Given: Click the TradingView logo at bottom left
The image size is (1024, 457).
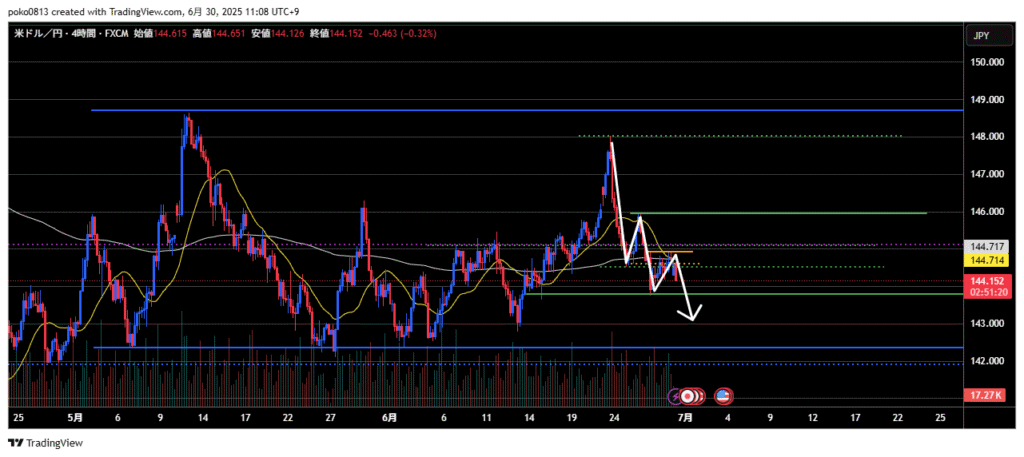Looking at the screenshot, I should [45, 442].
